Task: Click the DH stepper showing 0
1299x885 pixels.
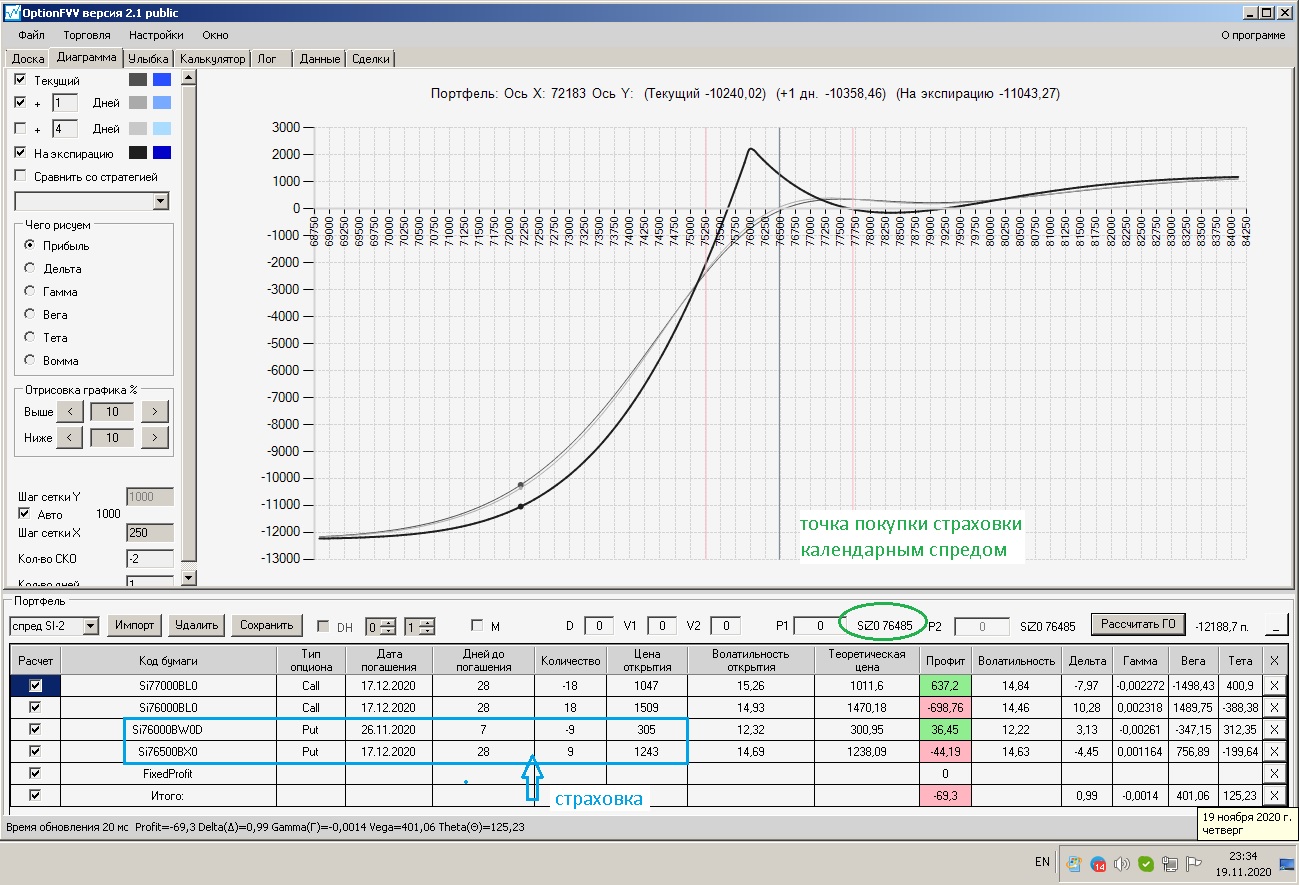Action: [x=379, y=627]
